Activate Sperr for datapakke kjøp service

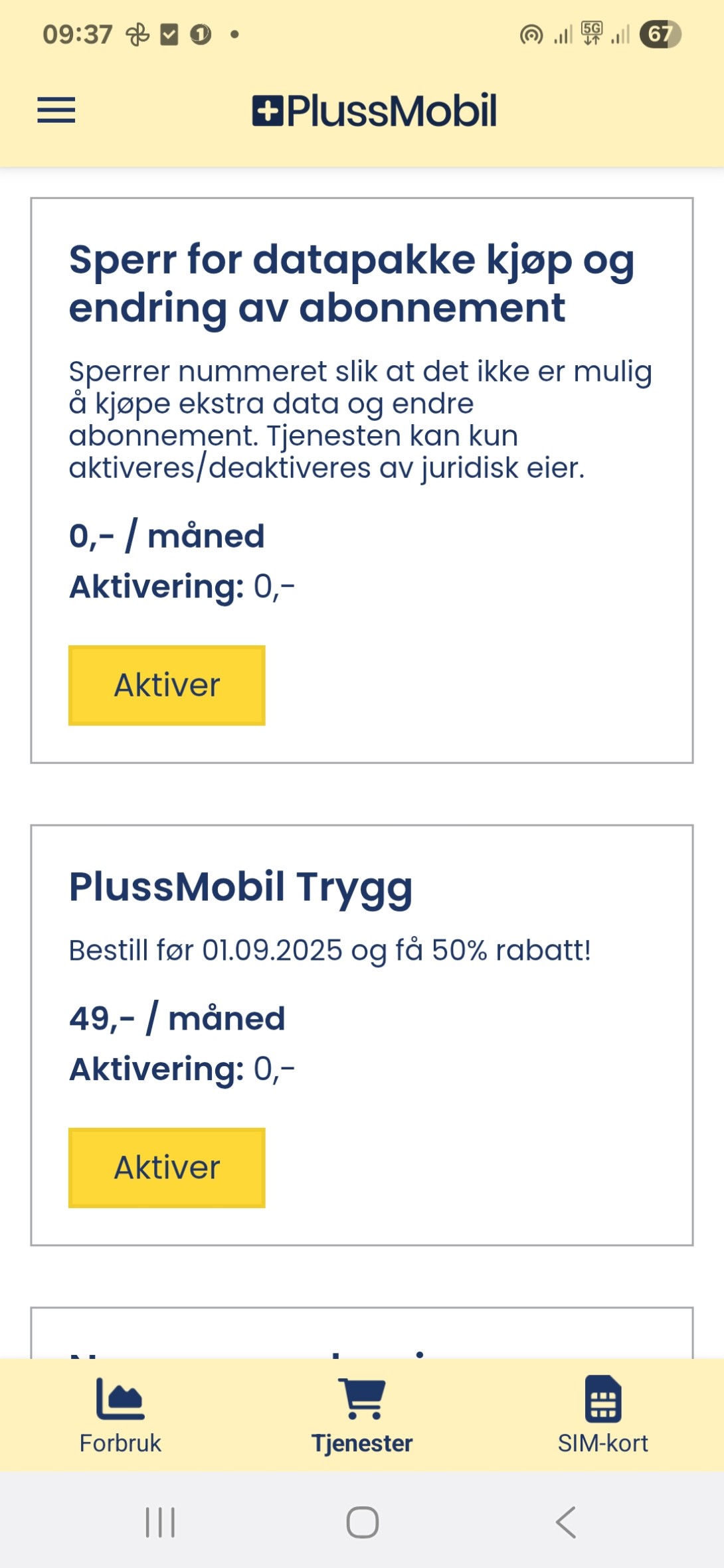pos(167,685)
